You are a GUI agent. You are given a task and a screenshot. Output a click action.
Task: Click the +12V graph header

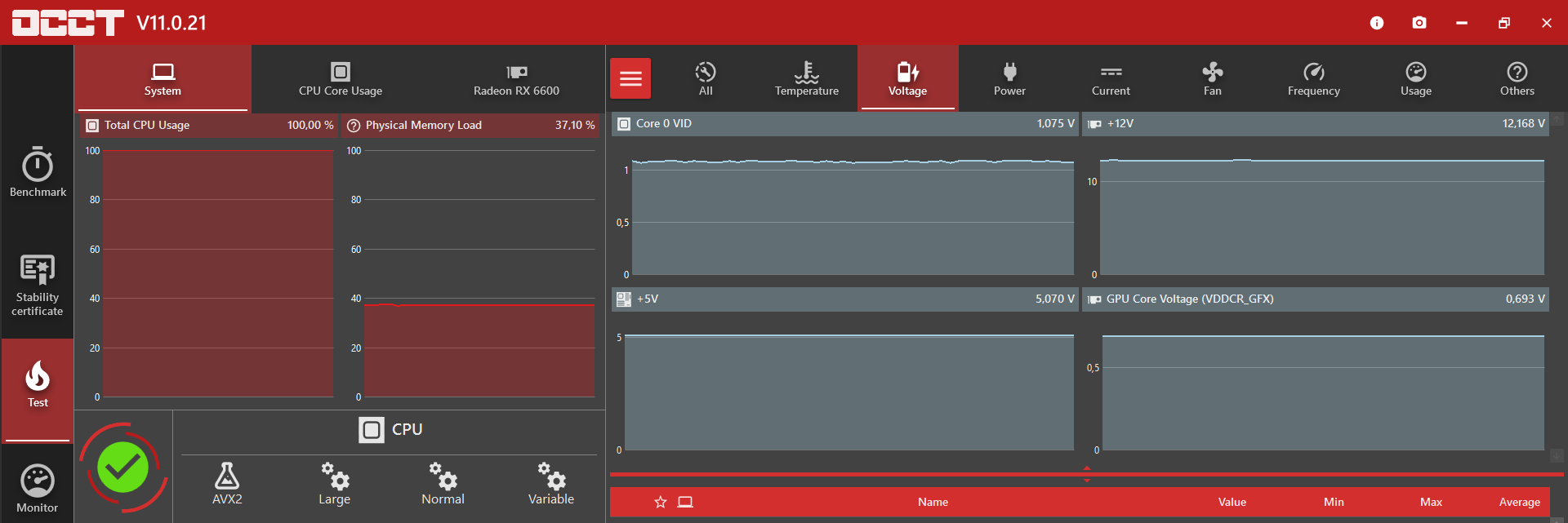pyautogui.click(x=1316, y=124)
